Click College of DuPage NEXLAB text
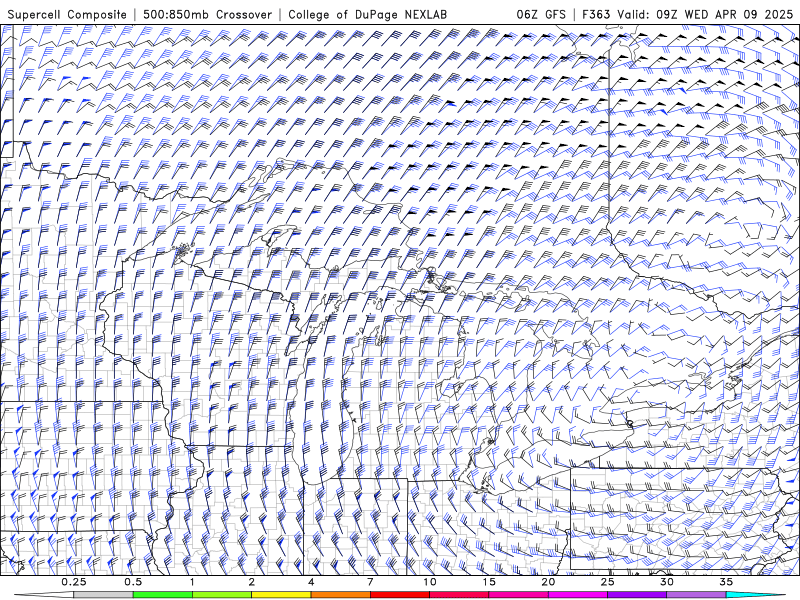 [x=367, y=15]
